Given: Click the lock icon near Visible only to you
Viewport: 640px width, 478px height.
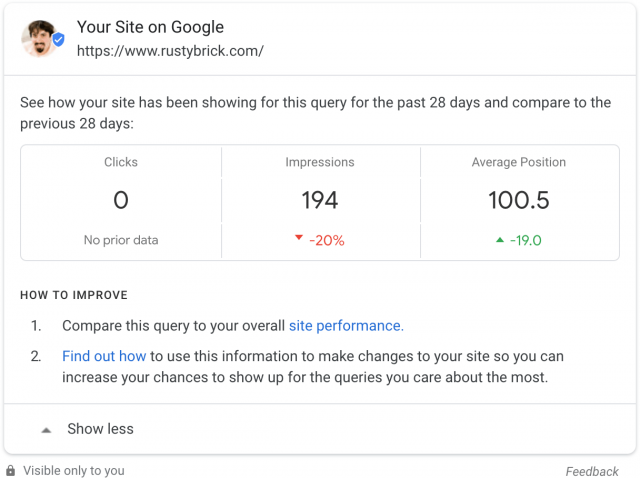Looking at the screenshot, I should click(x=10, y=470).
